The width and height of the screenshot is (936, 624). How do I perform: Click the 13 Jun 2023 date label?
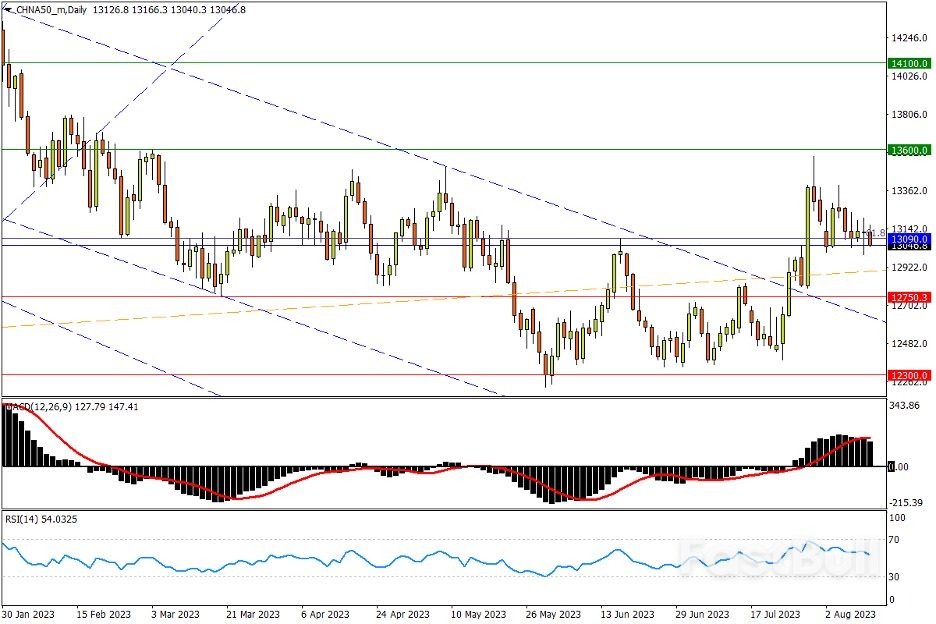(x=628, y=614)
